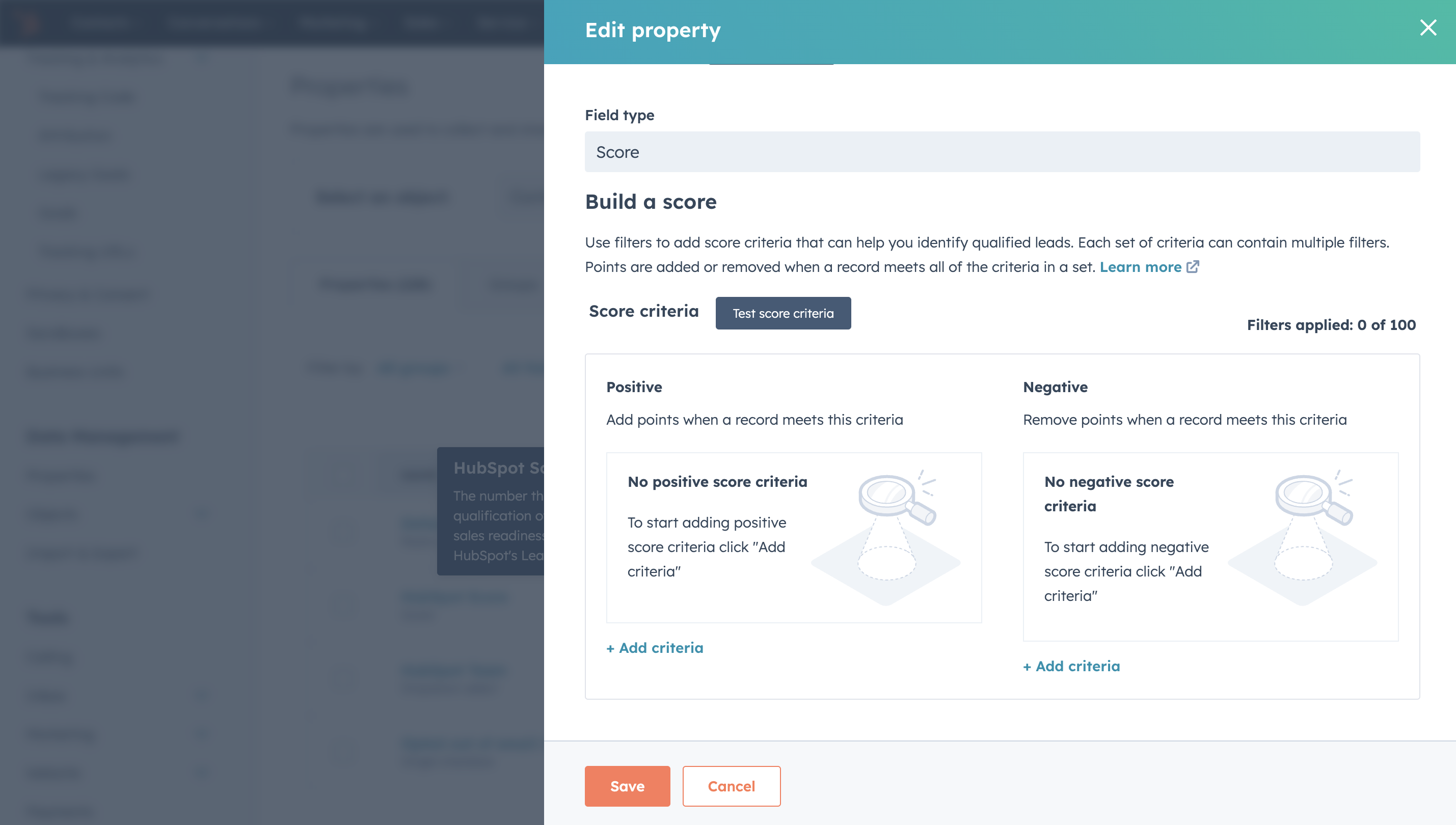Click the Score field type box

click(1002, 152)
